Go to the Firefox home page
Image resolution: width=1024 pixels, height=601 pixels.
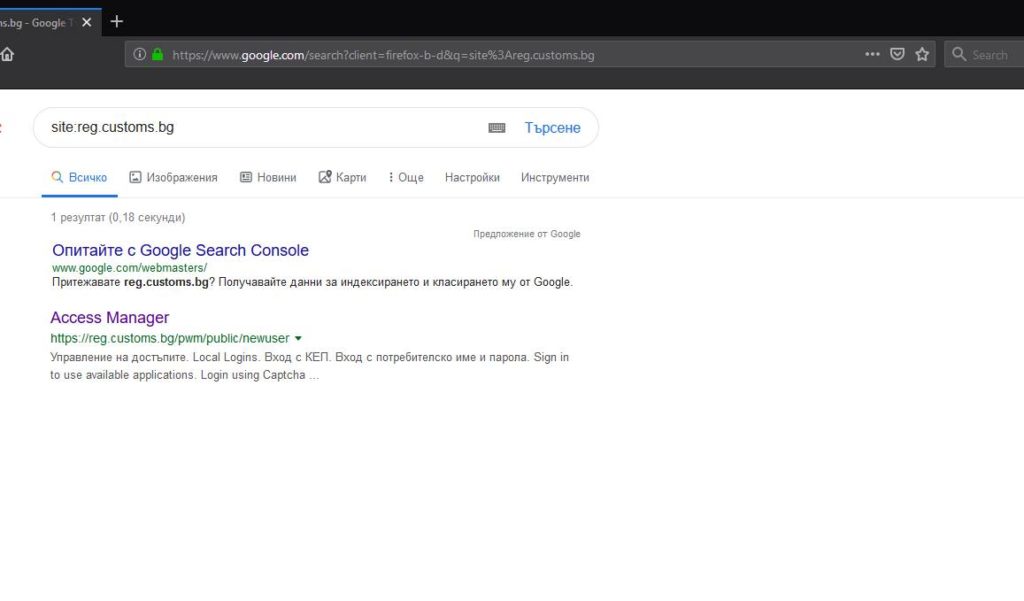pyautogui.click(x=7, y=54)
